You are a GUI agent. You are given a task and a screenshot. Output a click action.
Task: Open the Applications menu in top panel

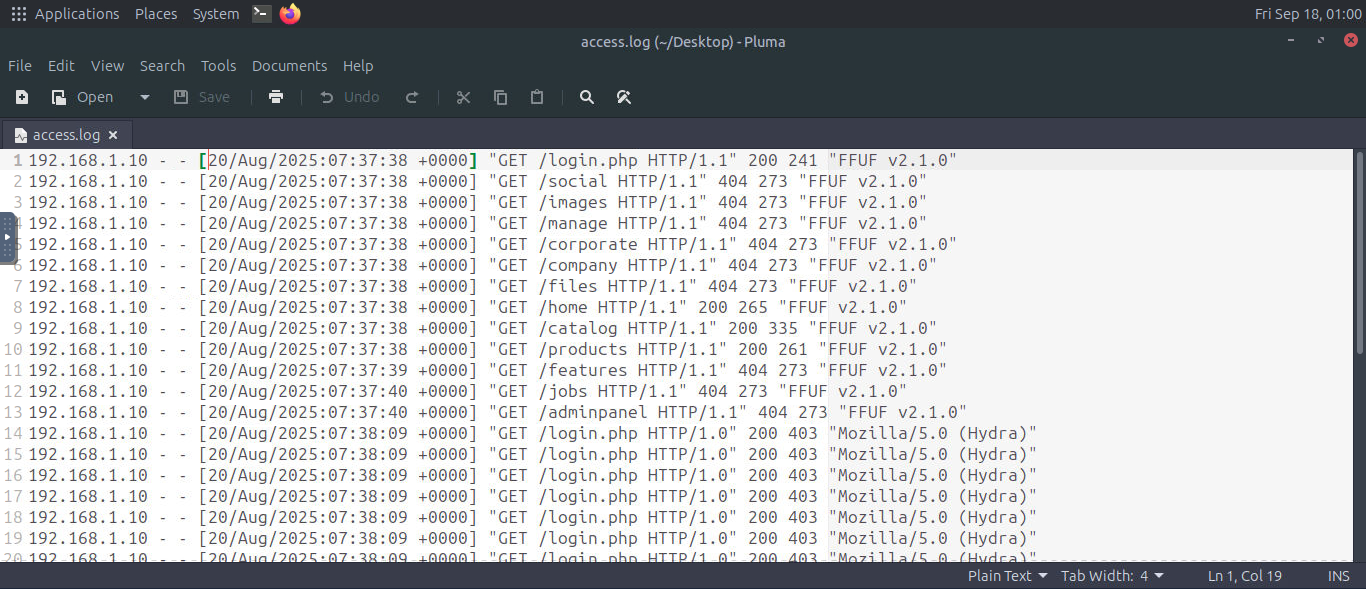click(x=77, y=14)
